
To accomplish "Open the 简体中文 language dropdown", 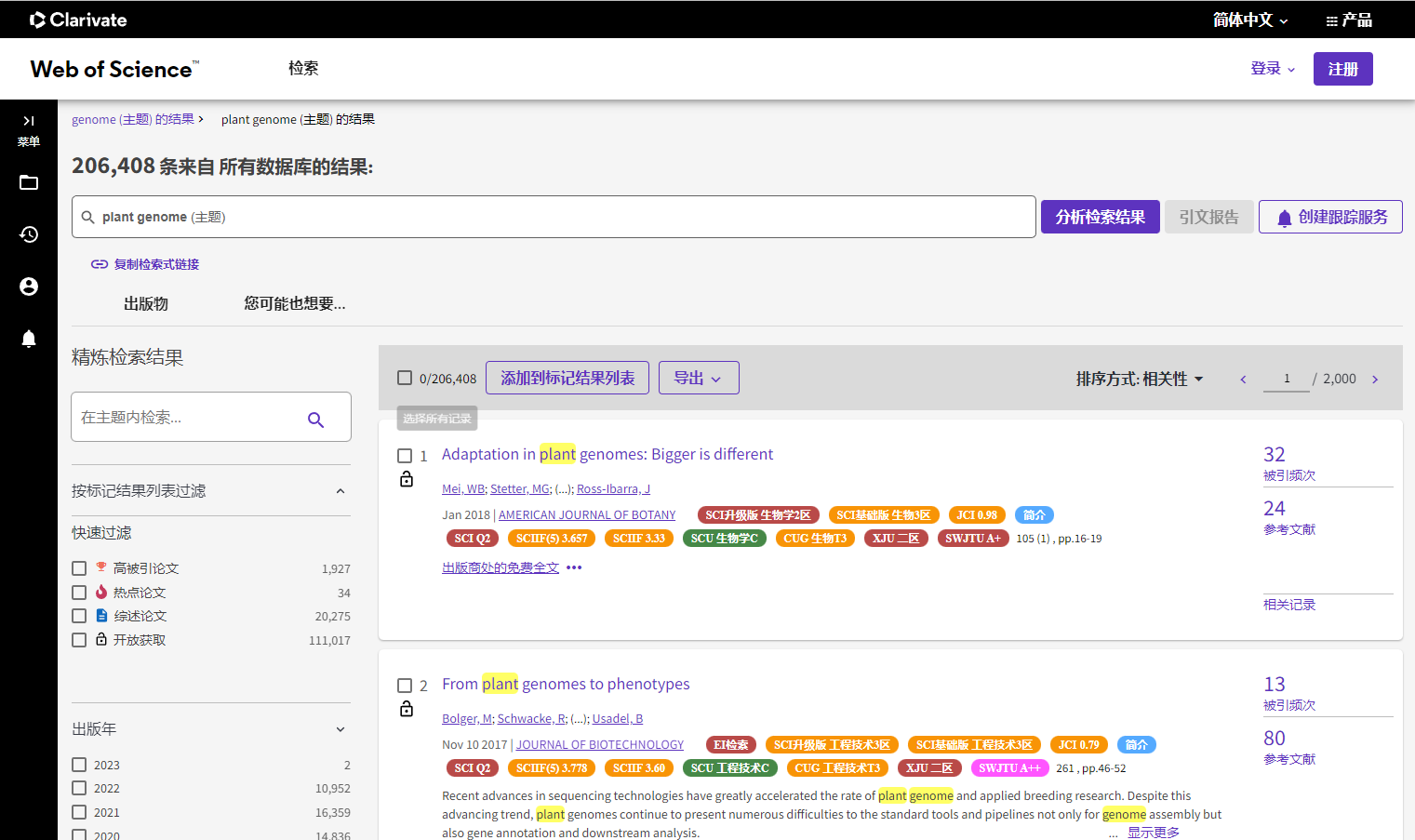I will pos(1250,20).
